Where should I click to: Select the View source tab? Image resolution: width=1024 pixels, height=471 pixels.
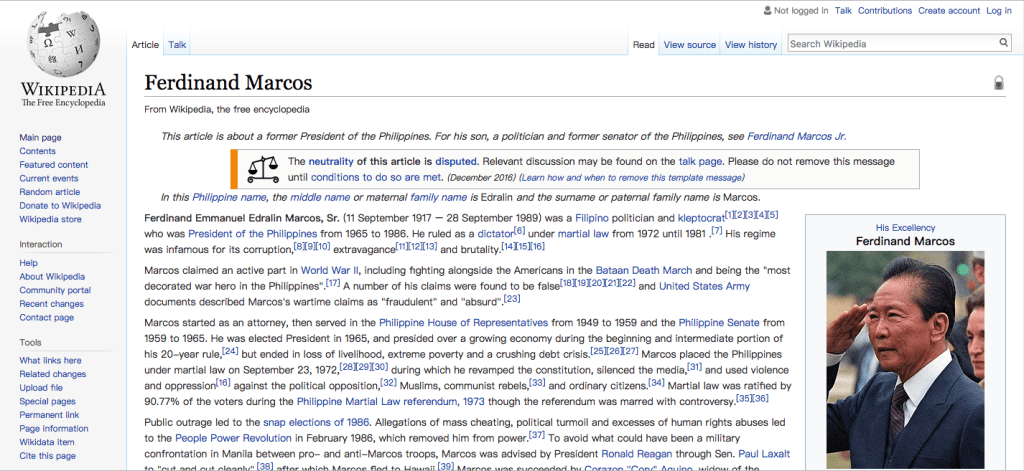click(x=689, y=45)
